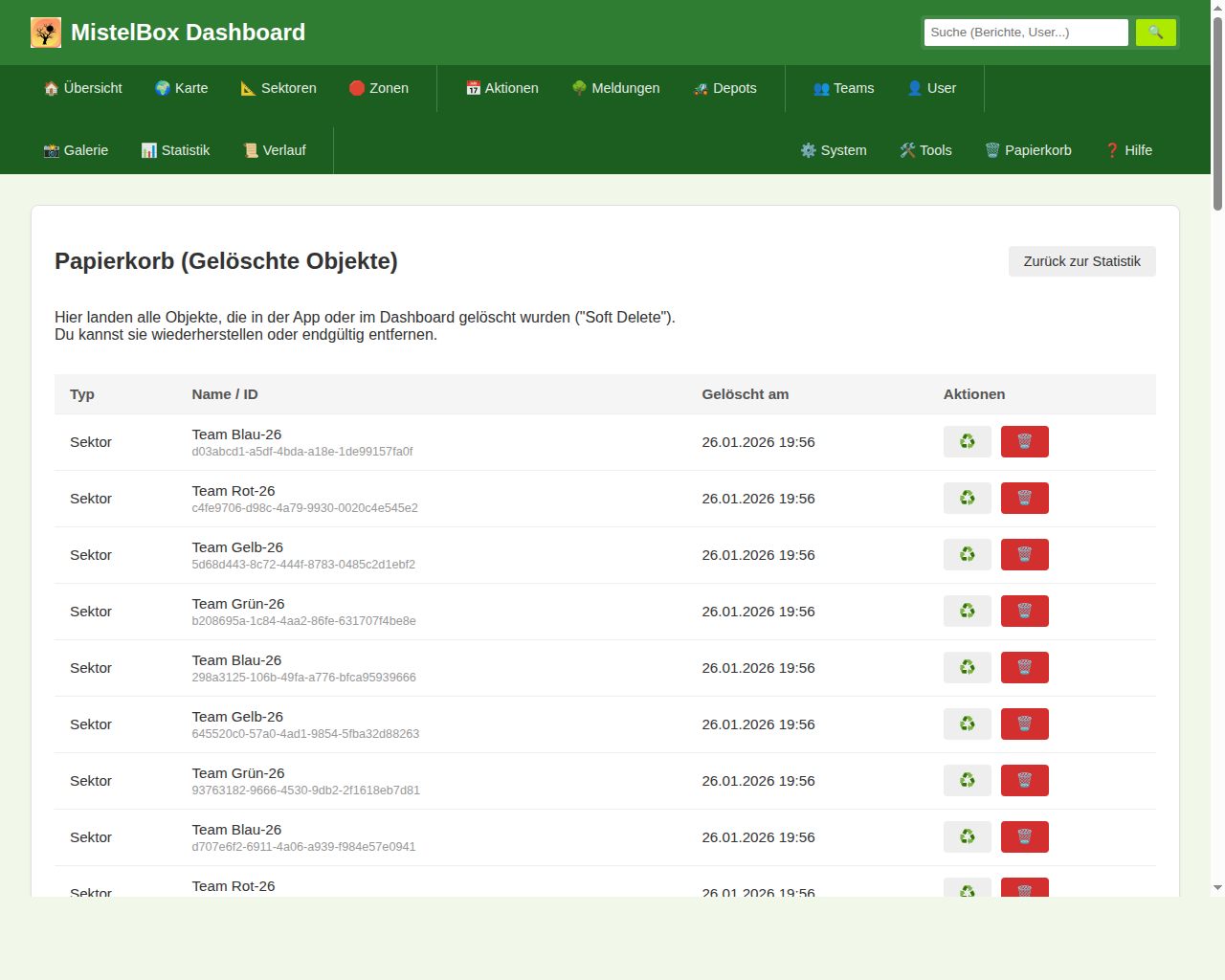Navigate to Depots

724,88
